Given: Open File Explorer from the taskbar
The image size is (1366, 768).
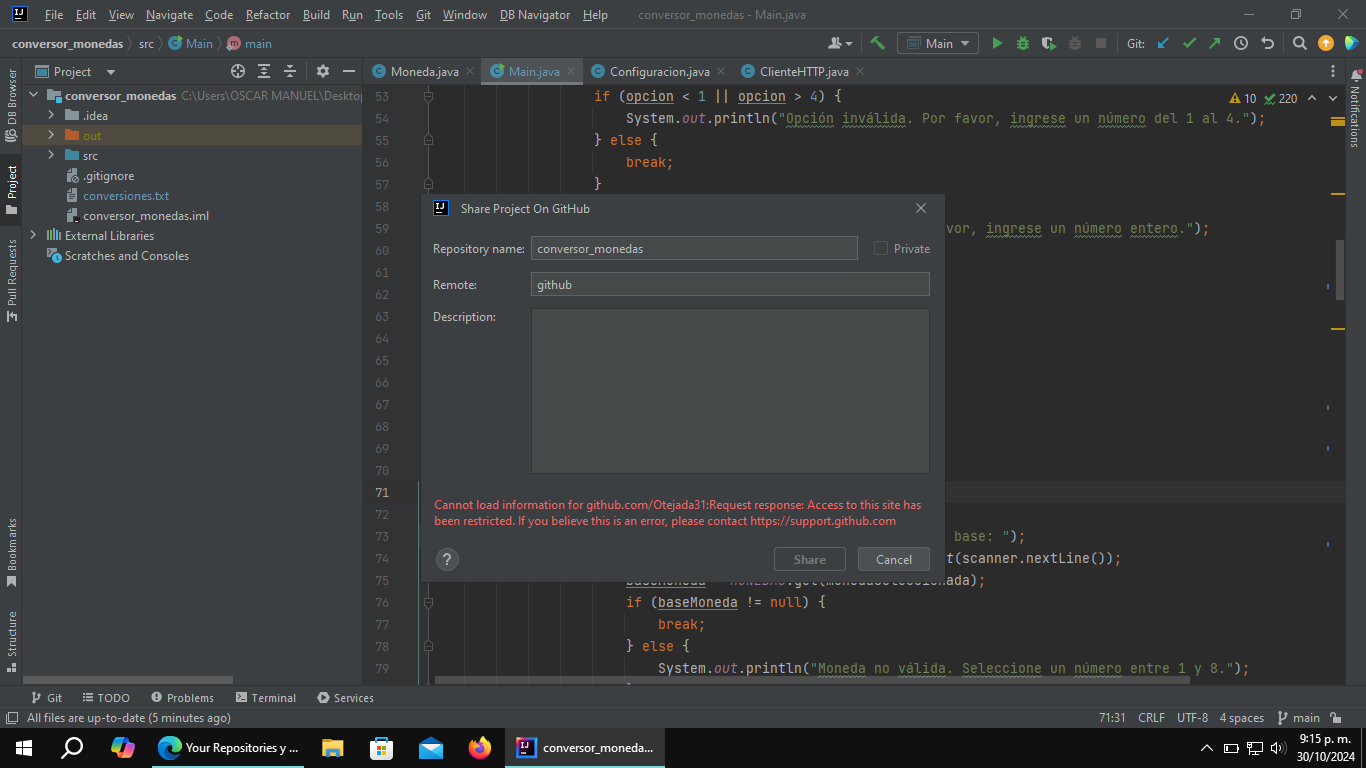Looking at the screenshot, I should tap(333, 747).
